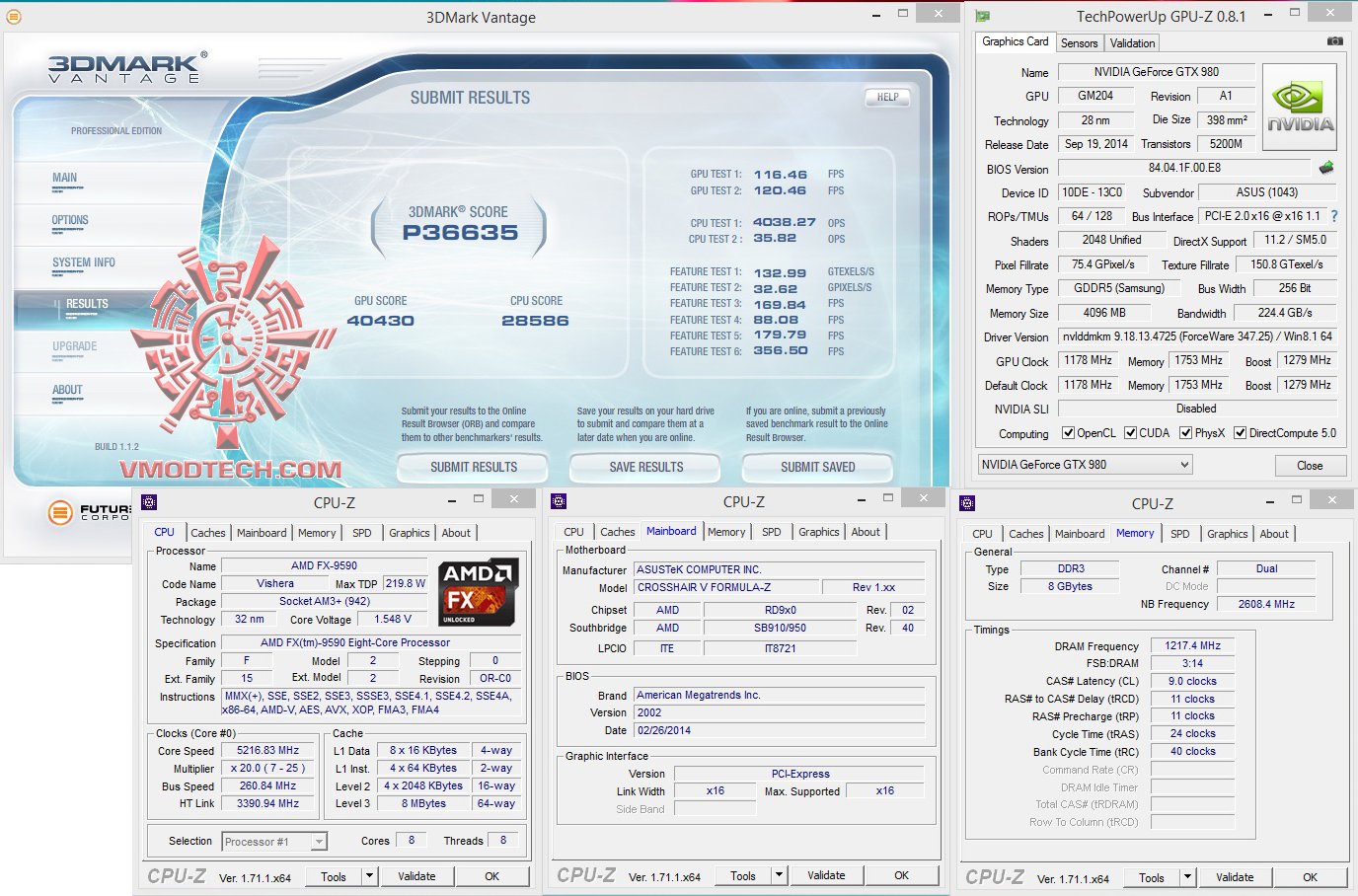Click the Core Speed value 5216.83 MHz
Viewport: 1358px width, 896px height.
click(x=269, y=750)
